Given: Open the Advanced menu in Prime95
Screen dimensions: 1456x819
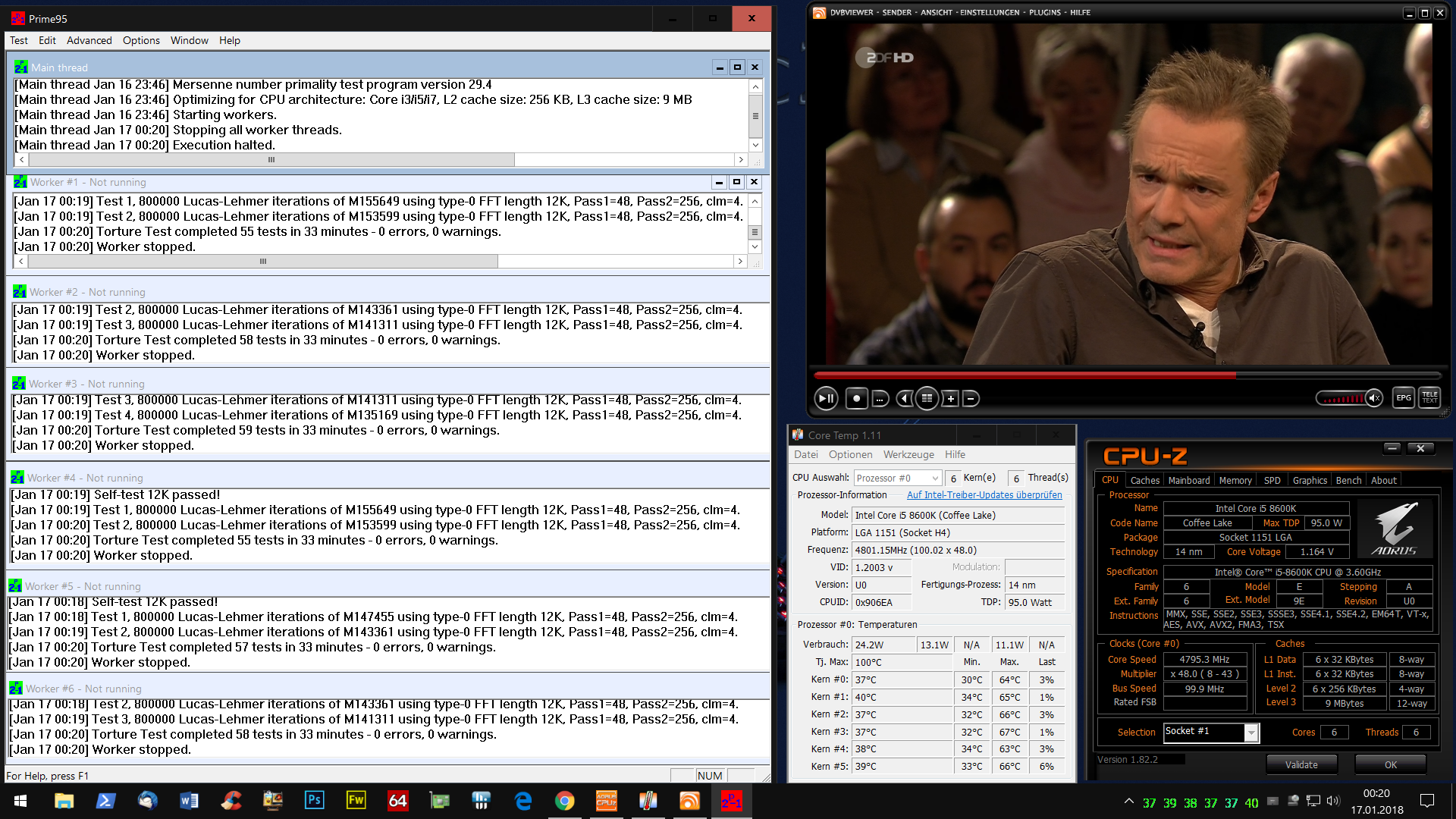Looking at the screenshot, I should click(x=89, y=40).
